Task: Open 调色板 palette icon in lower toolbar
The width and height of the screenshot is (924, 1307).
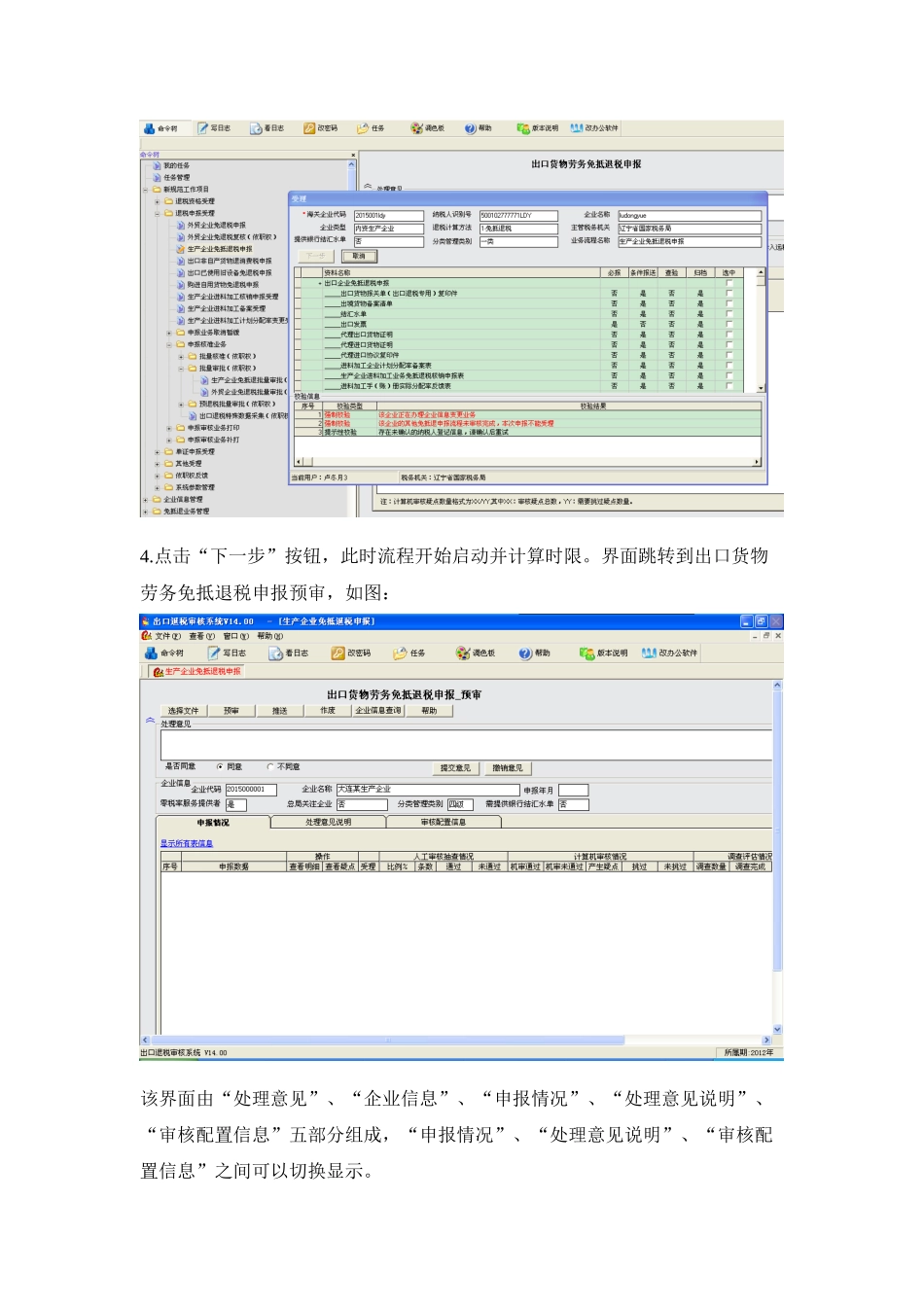Action: coord(463,653)
